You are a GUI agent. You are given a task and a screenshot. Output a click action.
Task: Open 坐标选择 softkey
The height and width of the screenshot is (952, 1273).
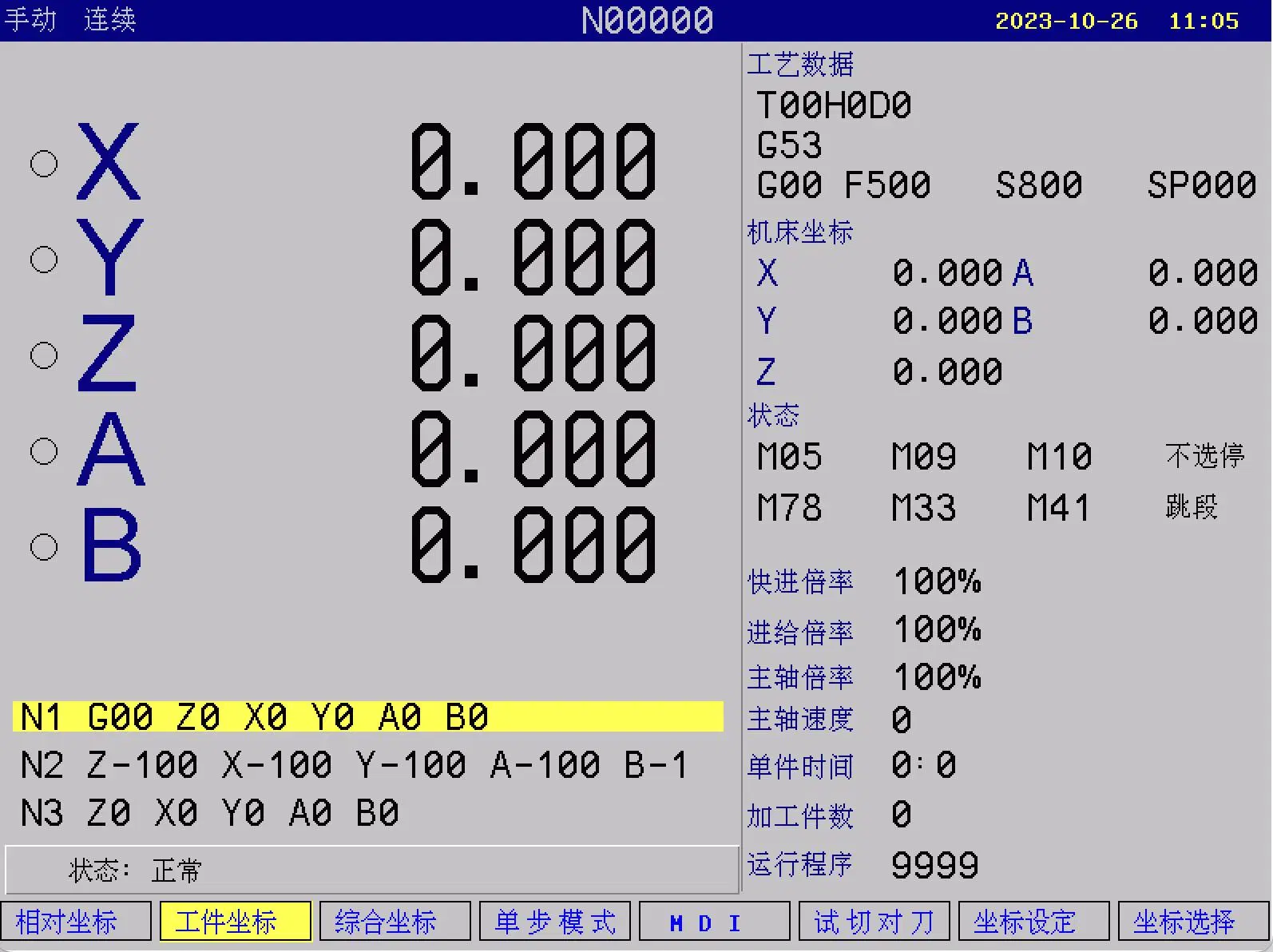(x=1193, y=922)
